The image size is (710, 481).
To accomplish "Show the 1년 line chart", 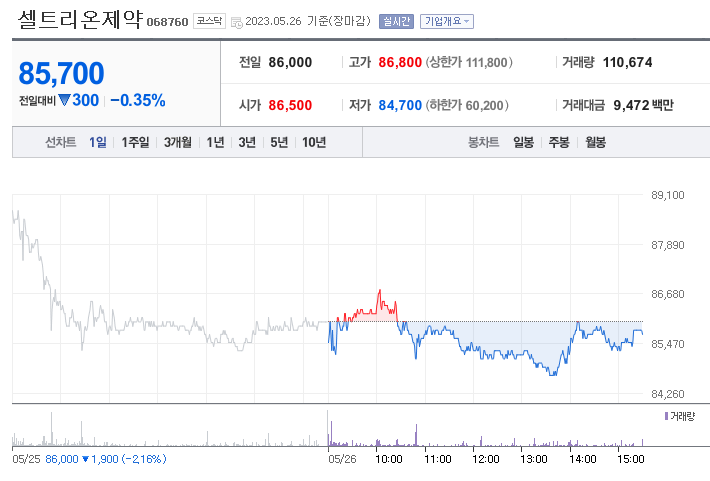I will point(215,142).
